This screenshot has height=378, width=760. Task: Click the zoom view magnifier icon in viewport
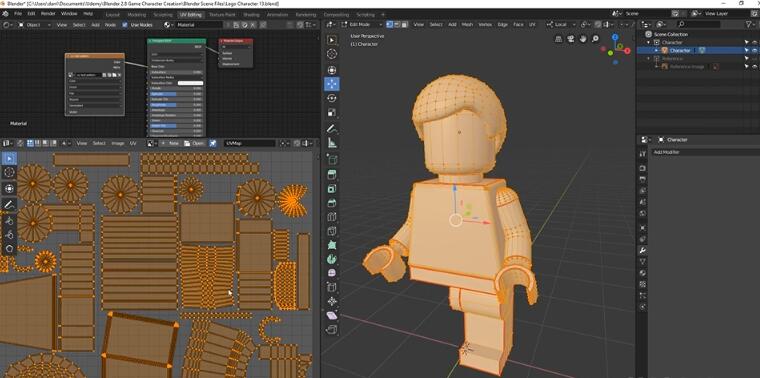pos(595,39)
